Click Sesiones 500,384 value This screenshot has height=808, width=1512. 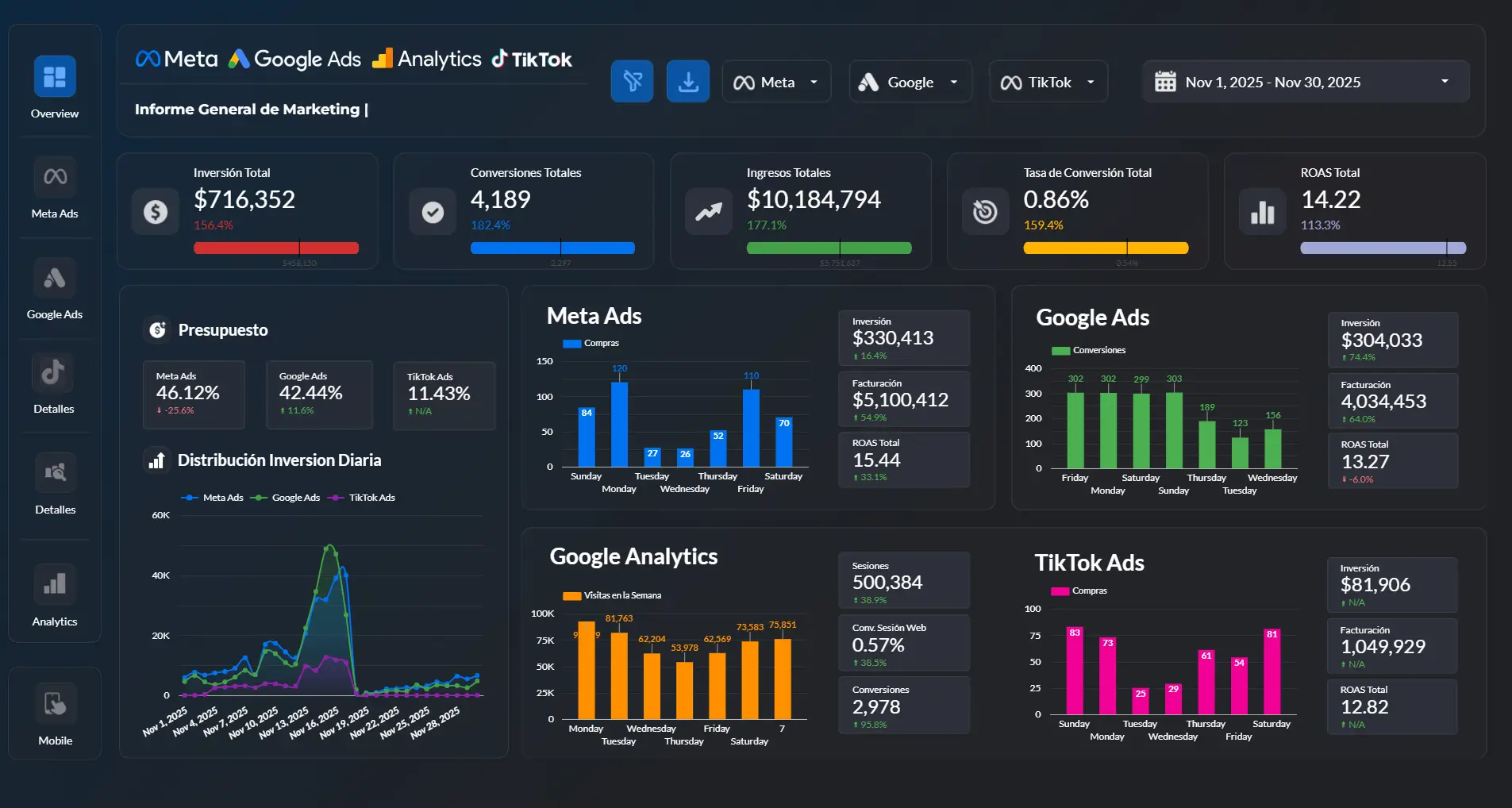tap(887, 583)
